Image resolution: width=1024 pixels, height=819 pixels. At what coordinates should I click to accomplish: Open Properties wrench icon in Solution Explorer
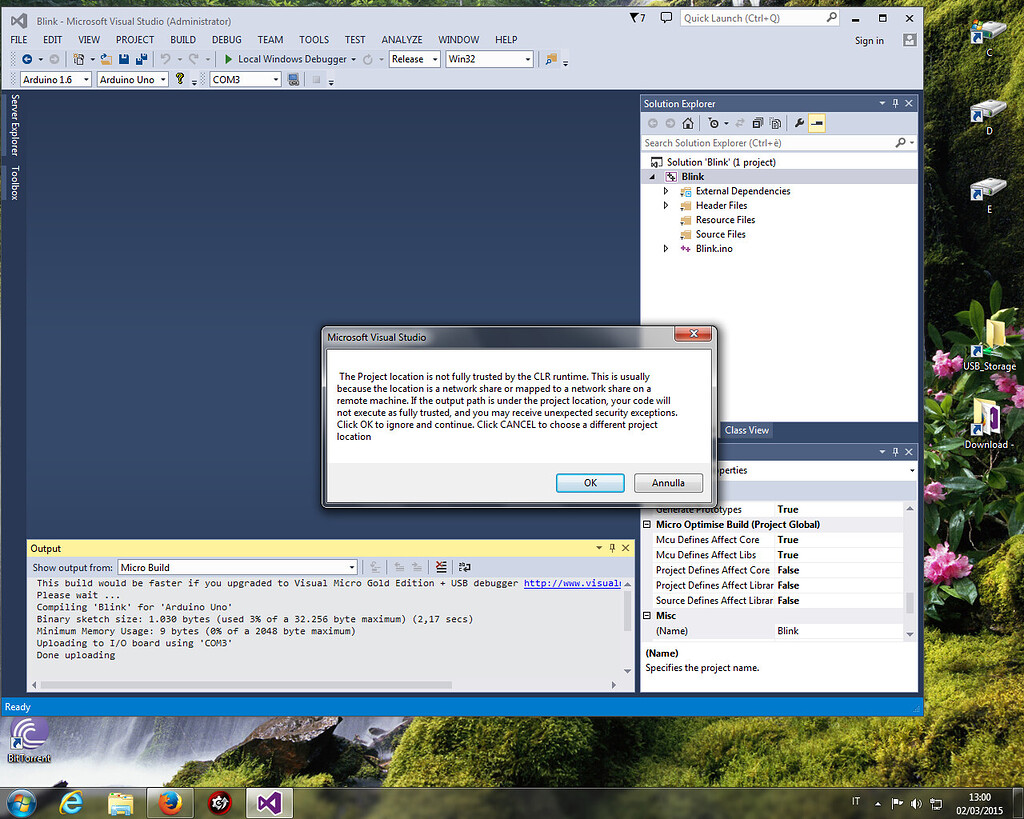(799, 123)
